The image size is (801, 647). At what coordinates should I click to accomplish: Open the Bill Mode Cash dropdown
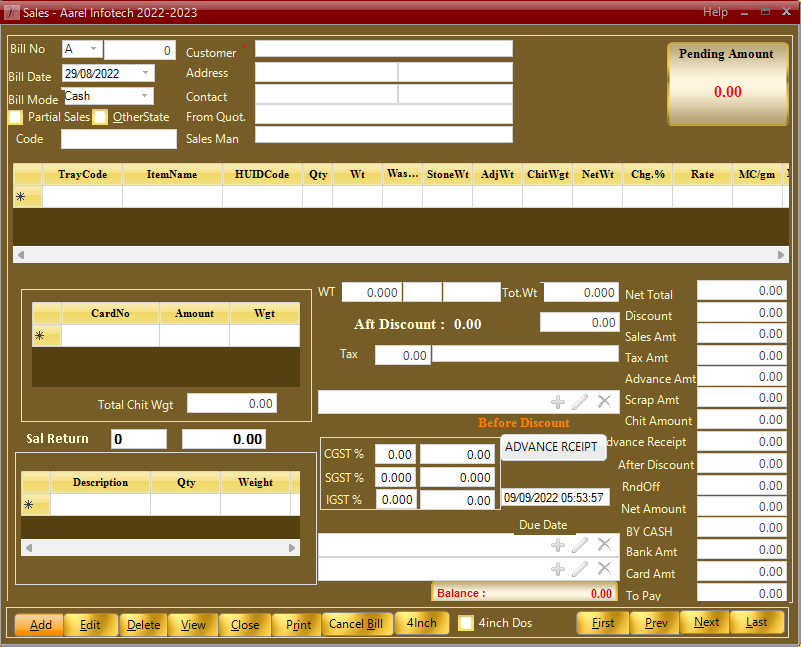146,96
